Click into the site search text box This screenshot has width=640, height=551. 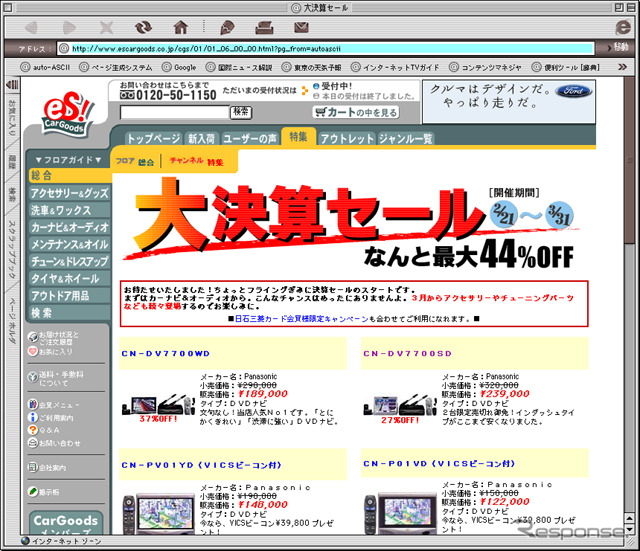pos(175,112)
